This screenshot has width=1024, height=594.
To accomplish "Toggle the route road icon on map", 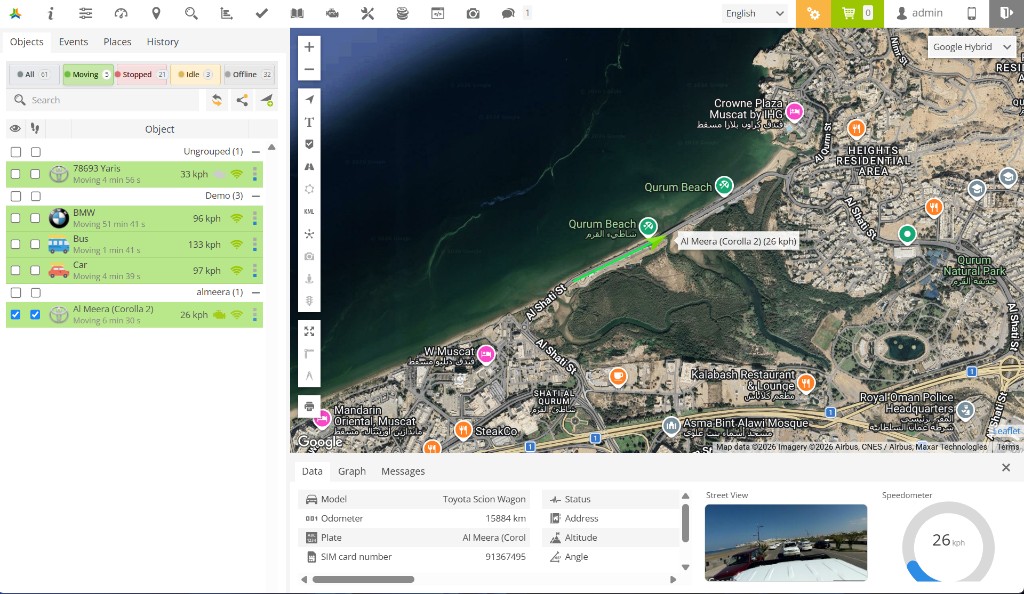I will click(310, 167).
